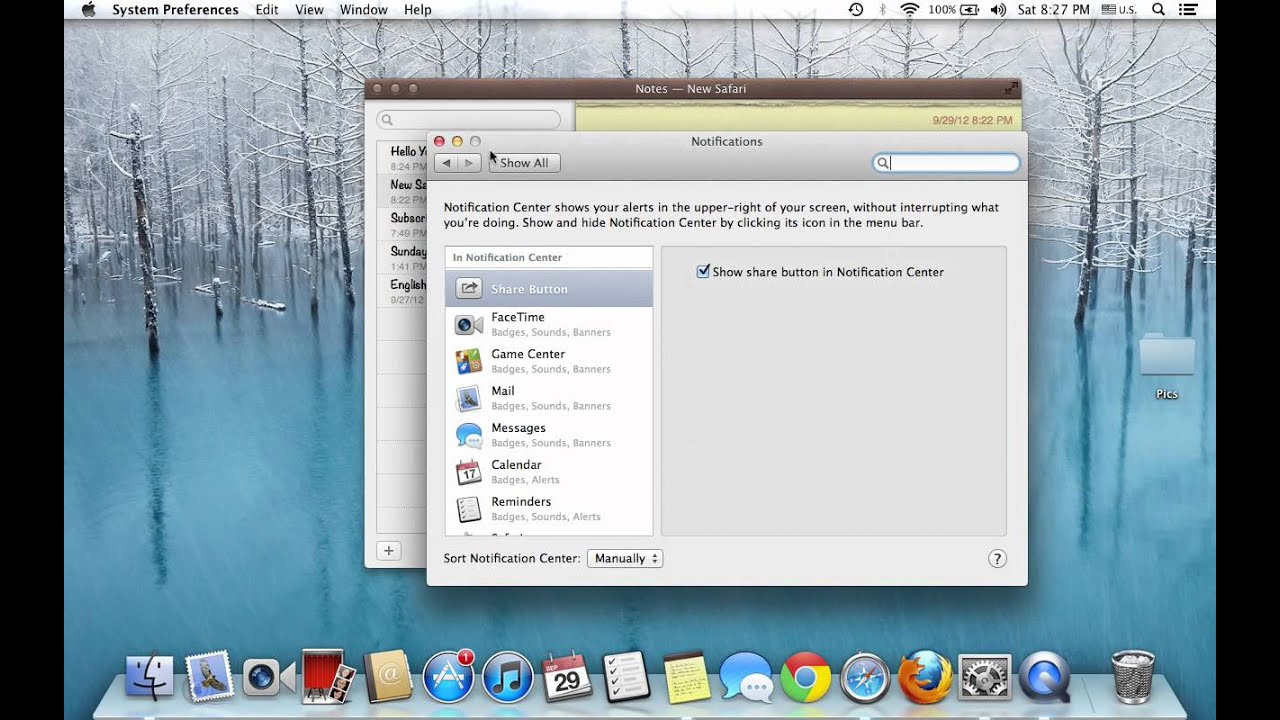Open Mail app in the Dock

tap(209, 676)
